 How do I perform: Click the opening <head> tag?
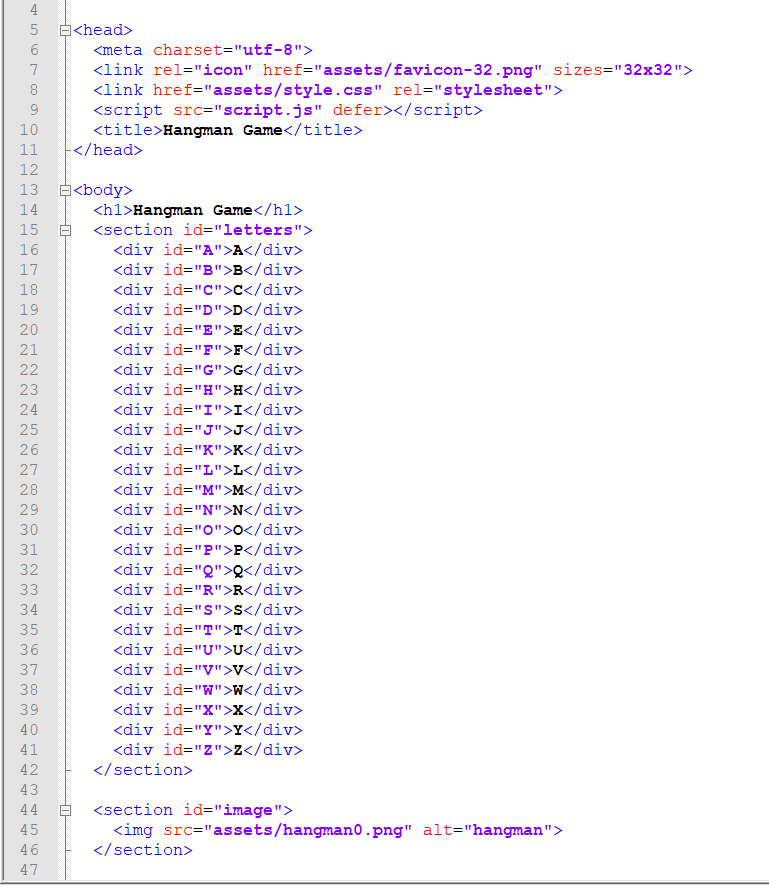pos(103,30)
